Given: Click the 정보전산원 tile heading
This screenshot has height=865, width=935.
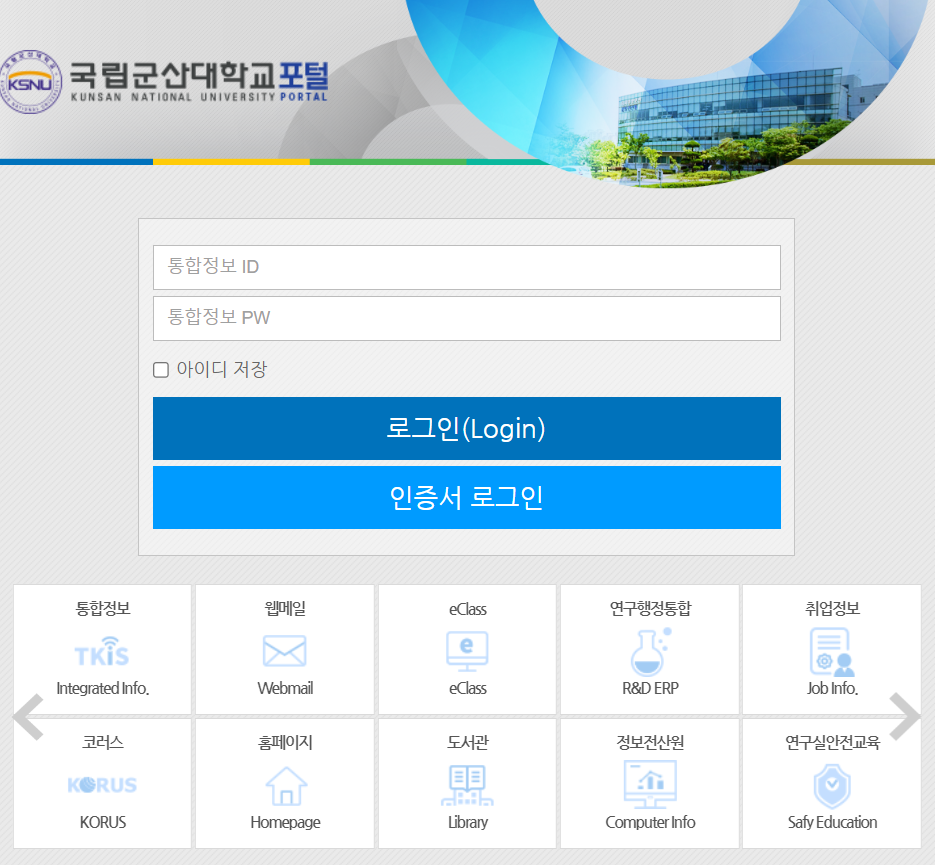Looking at the screenshot, I should (x=650, y=743).
